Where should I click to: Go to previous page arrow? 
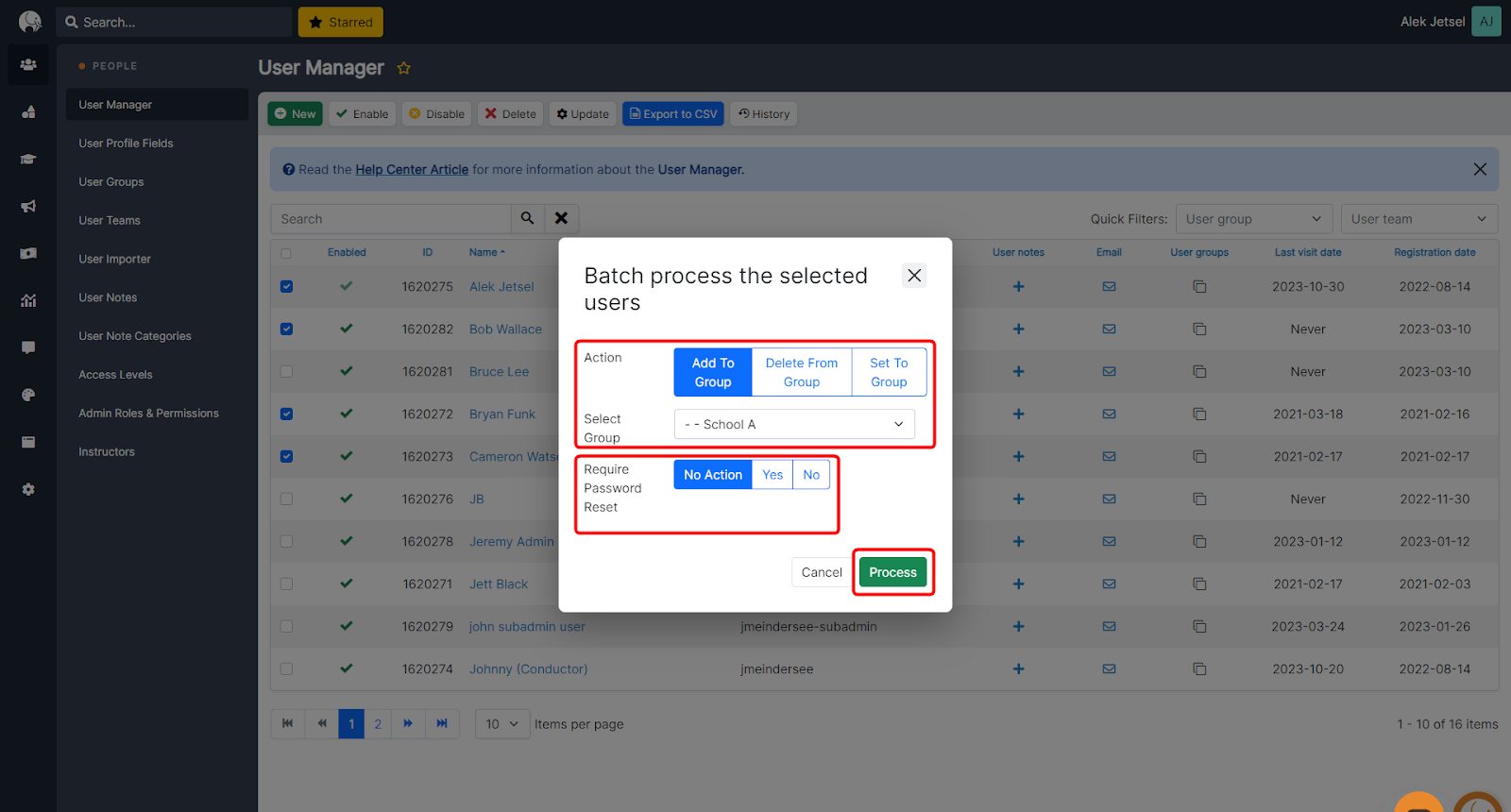pyautogui.click(x=322, y=724)
